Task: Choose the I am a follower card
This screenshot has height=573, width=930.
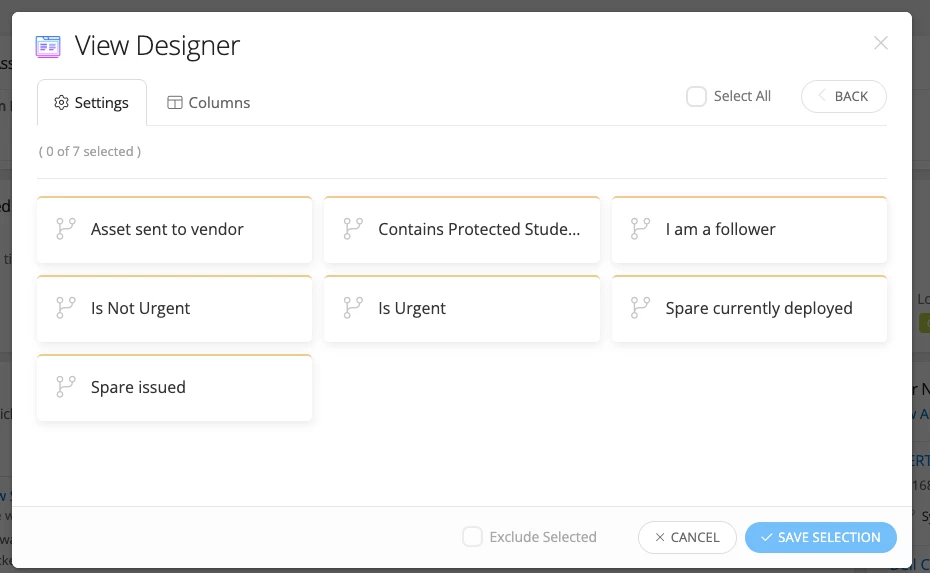Action: [749, 230]
